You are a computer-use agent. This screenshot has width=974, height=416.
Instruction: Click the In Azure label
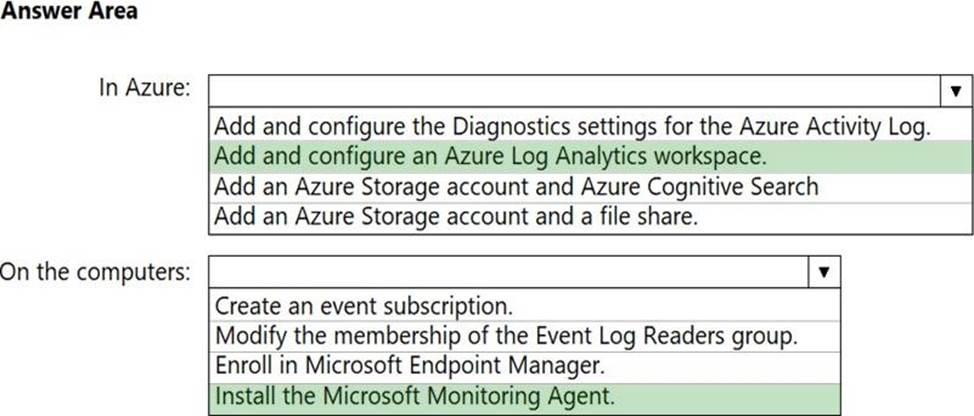143,88
